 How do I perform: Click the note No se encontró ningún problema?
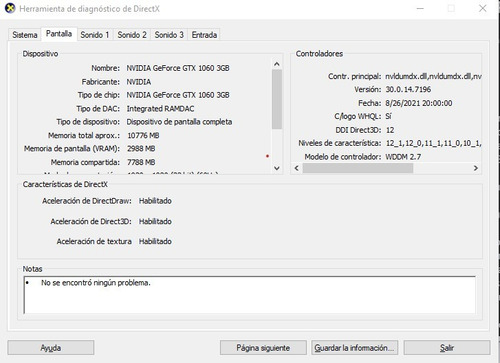tap(96, 283)
